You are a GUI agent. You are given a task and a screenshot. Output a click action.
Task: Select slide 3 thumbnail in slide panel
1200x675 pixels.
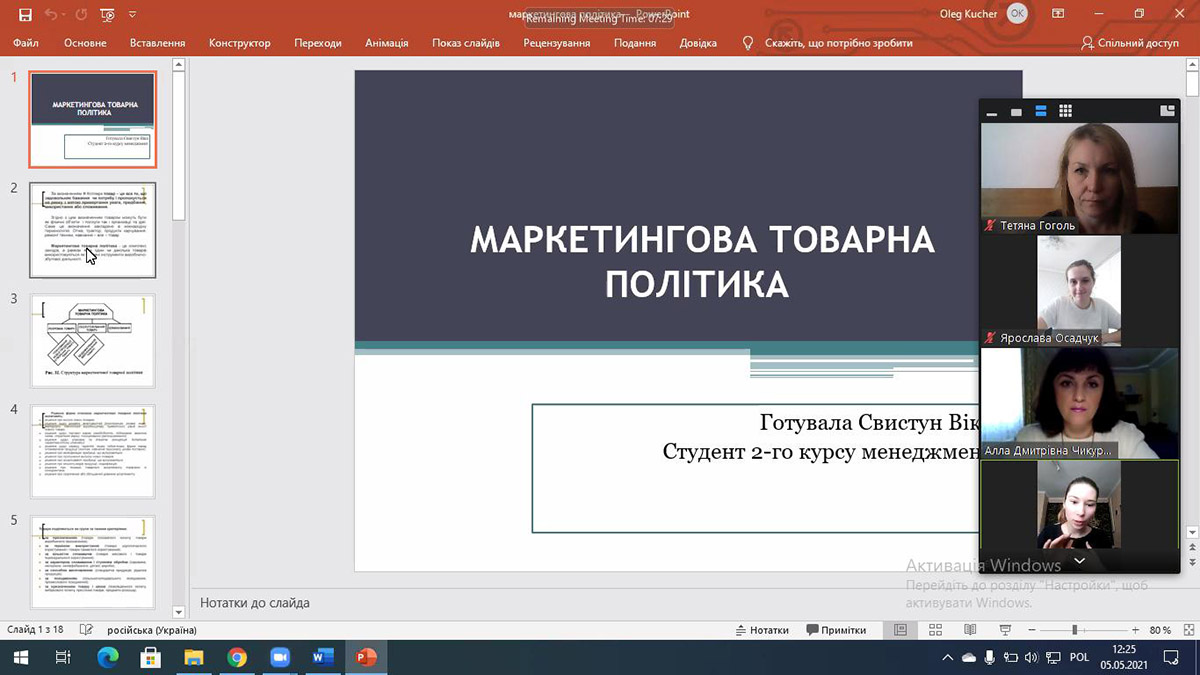[x=93, y=340]
